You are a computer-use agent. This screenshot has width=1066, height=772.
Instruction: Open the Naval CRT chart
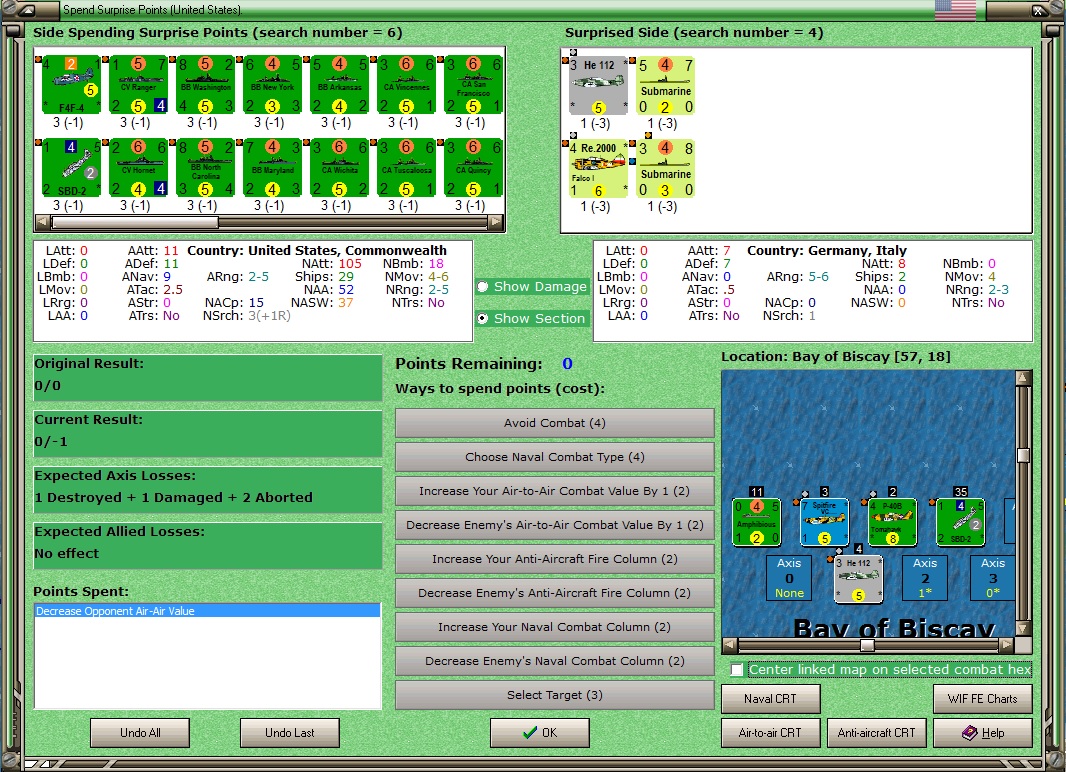pyautogui.click(x=770, y=699)
